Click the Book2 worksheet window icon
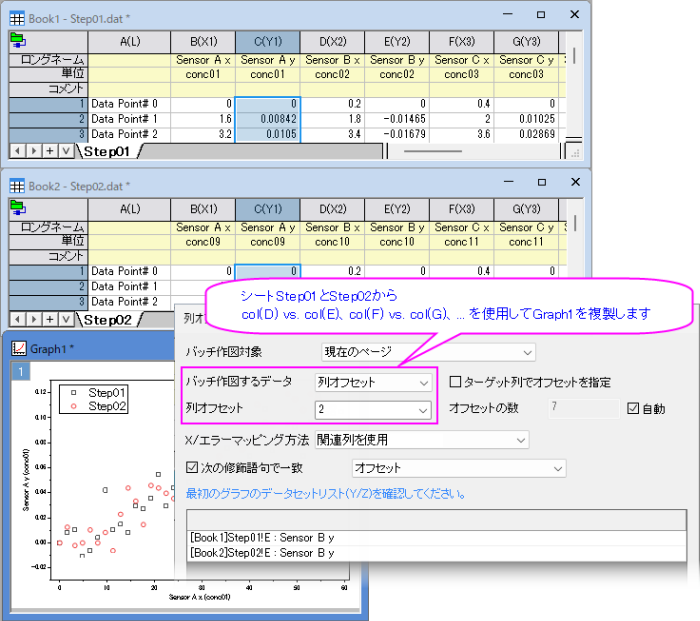The width and height of the screenshot is (700, 621). [17, 186]
